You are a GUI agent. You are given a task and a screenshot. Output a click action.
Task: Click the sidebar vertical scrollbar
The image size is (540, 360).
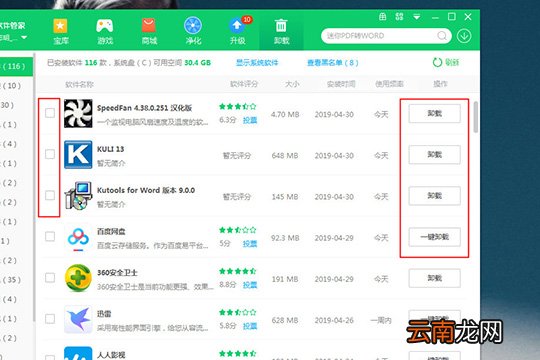(34, 186)
